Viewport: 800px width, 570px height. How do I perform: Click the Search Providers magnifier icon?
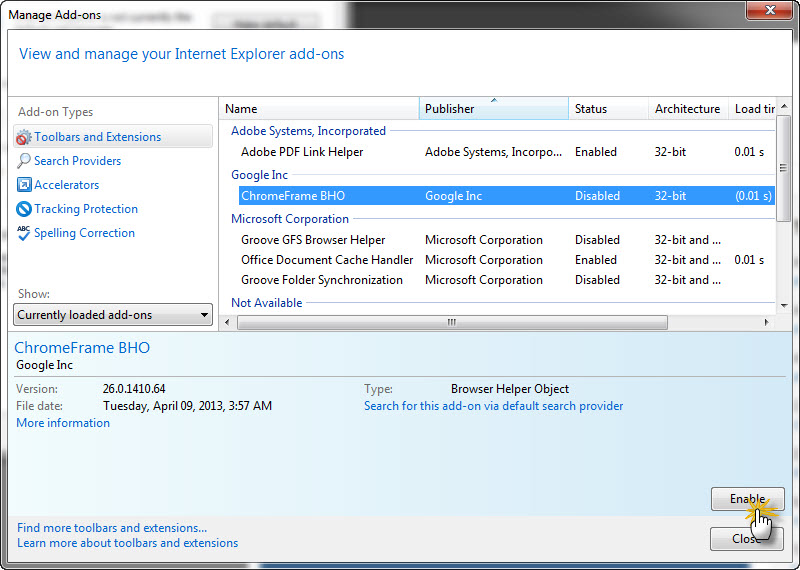(x=23, y=161)
